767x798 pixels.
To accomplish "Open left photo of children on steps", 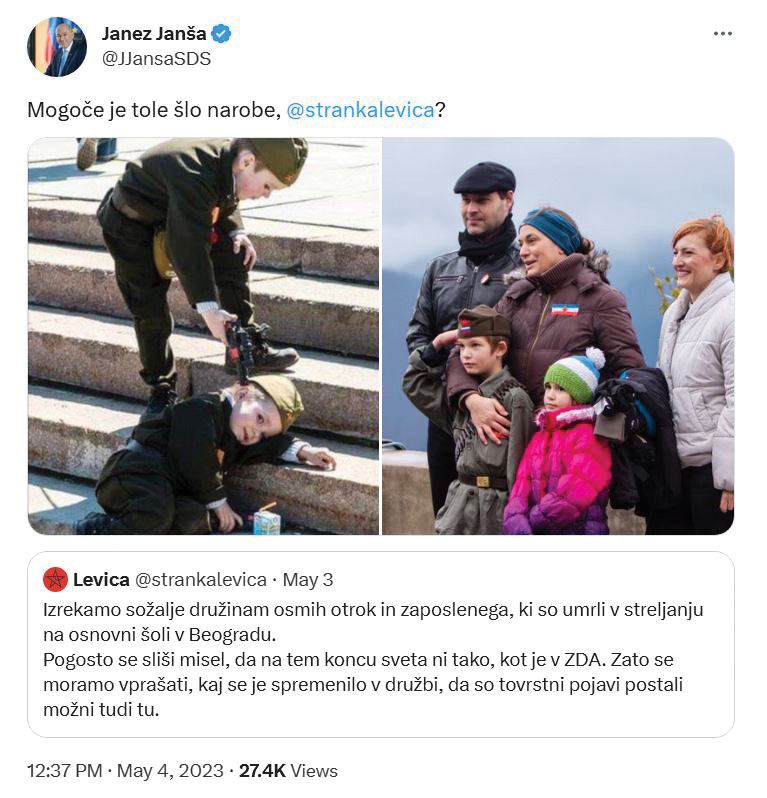I will (x=204, y=336).
